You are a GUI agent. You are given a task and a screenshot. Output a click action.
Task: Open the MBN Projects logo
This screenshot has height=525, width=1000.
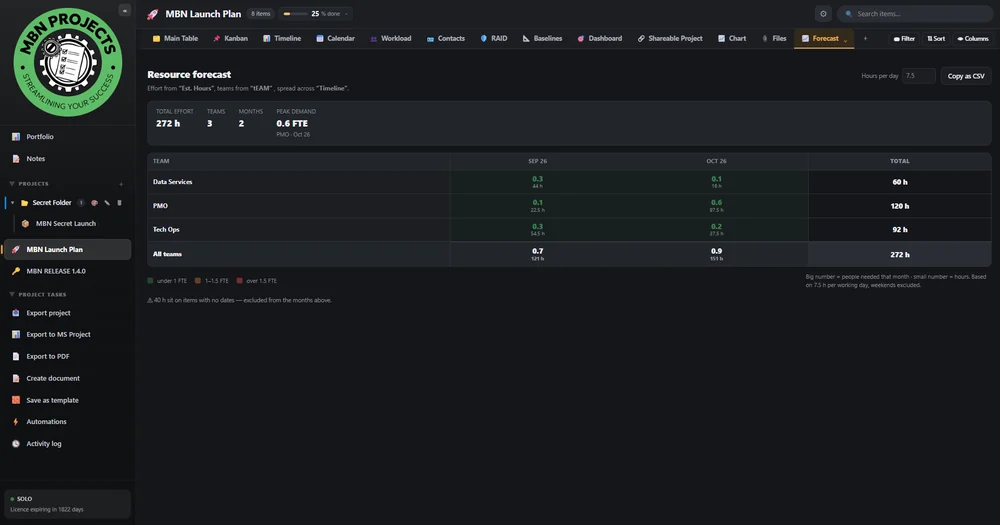click(x=68, y=62)
